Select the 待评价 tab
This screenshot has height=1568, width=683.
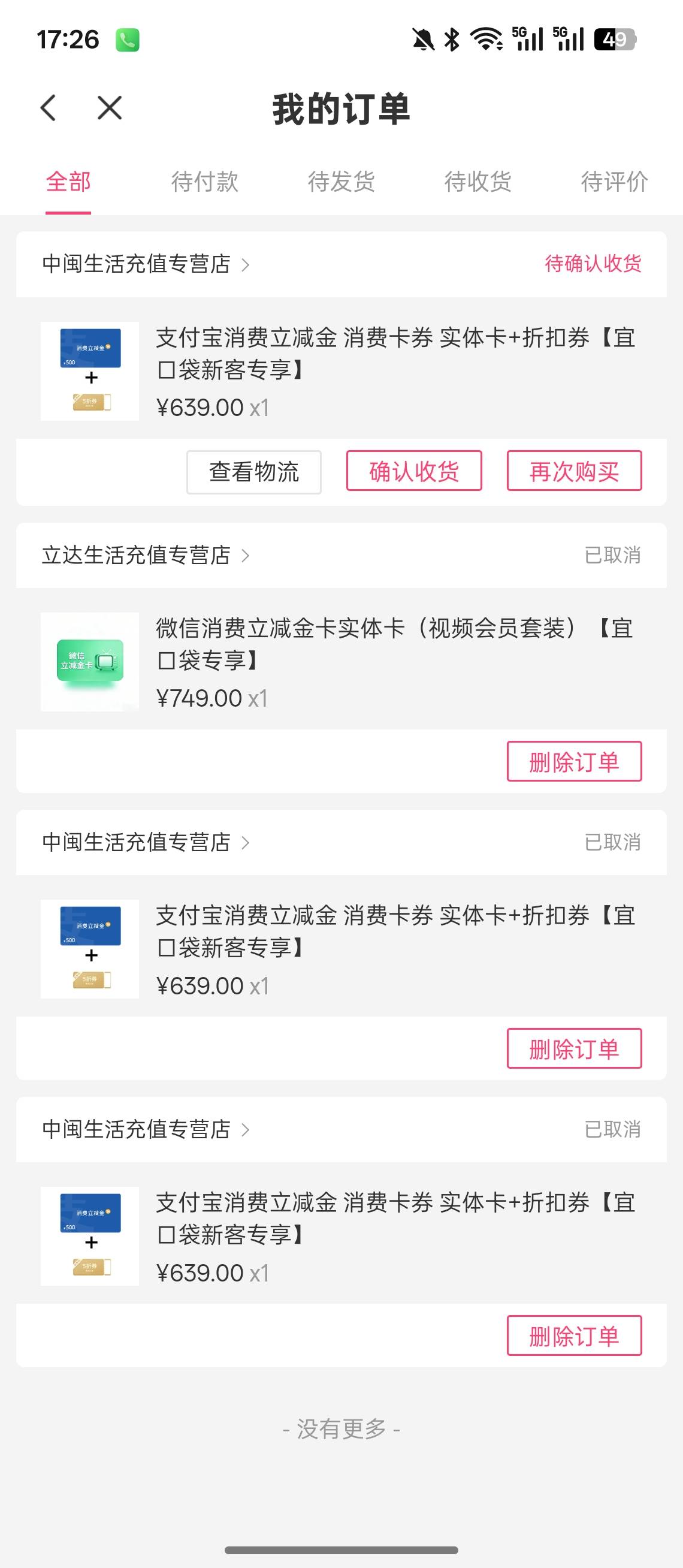coord(614,182)
